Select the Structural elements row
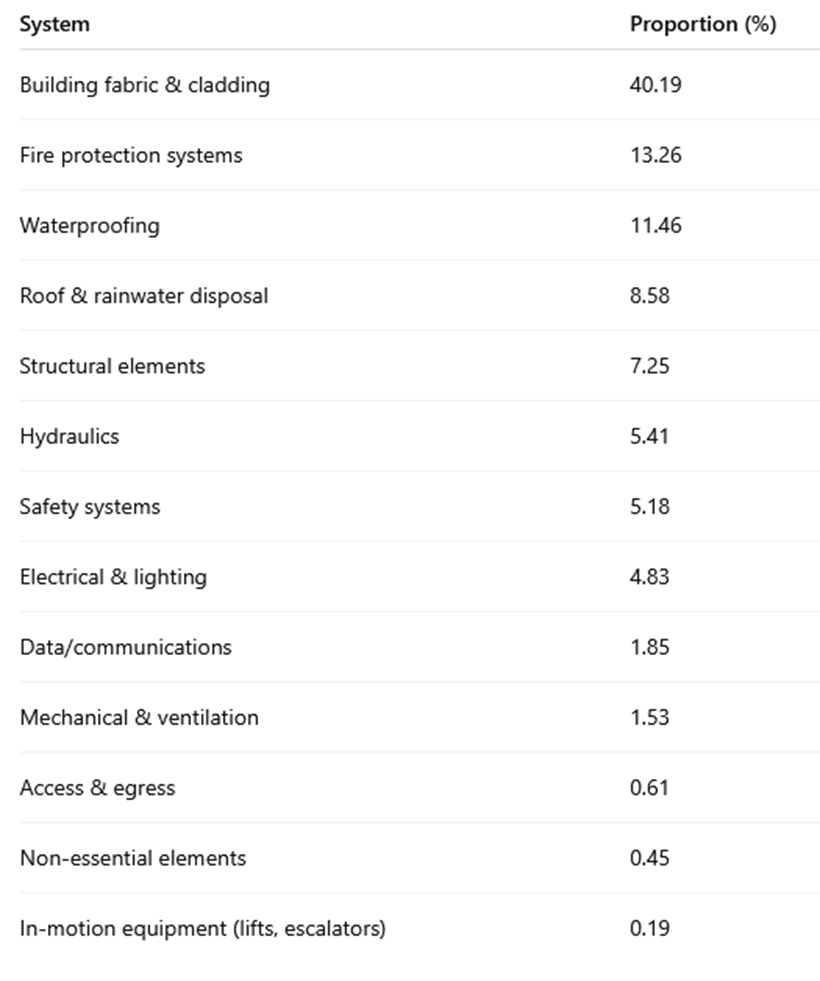The image size is (820, 981). [x=420, y=365]
